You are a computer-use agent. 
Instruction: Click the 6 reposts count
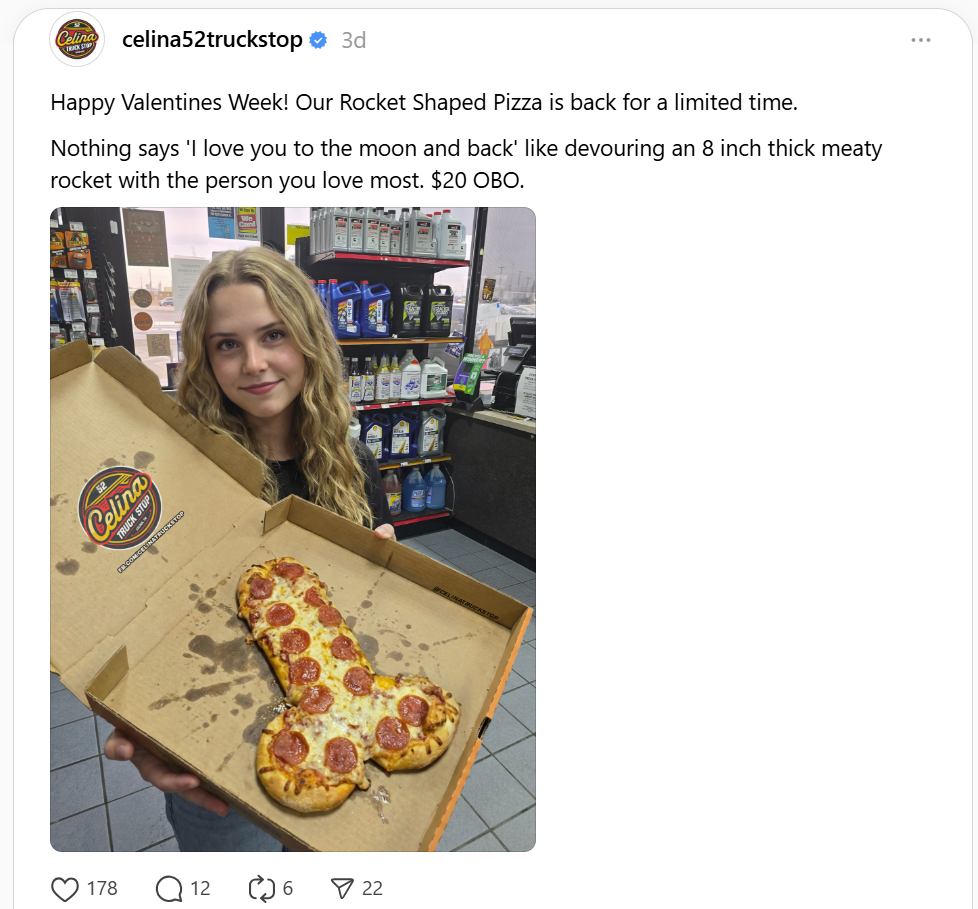click(288, 888)
